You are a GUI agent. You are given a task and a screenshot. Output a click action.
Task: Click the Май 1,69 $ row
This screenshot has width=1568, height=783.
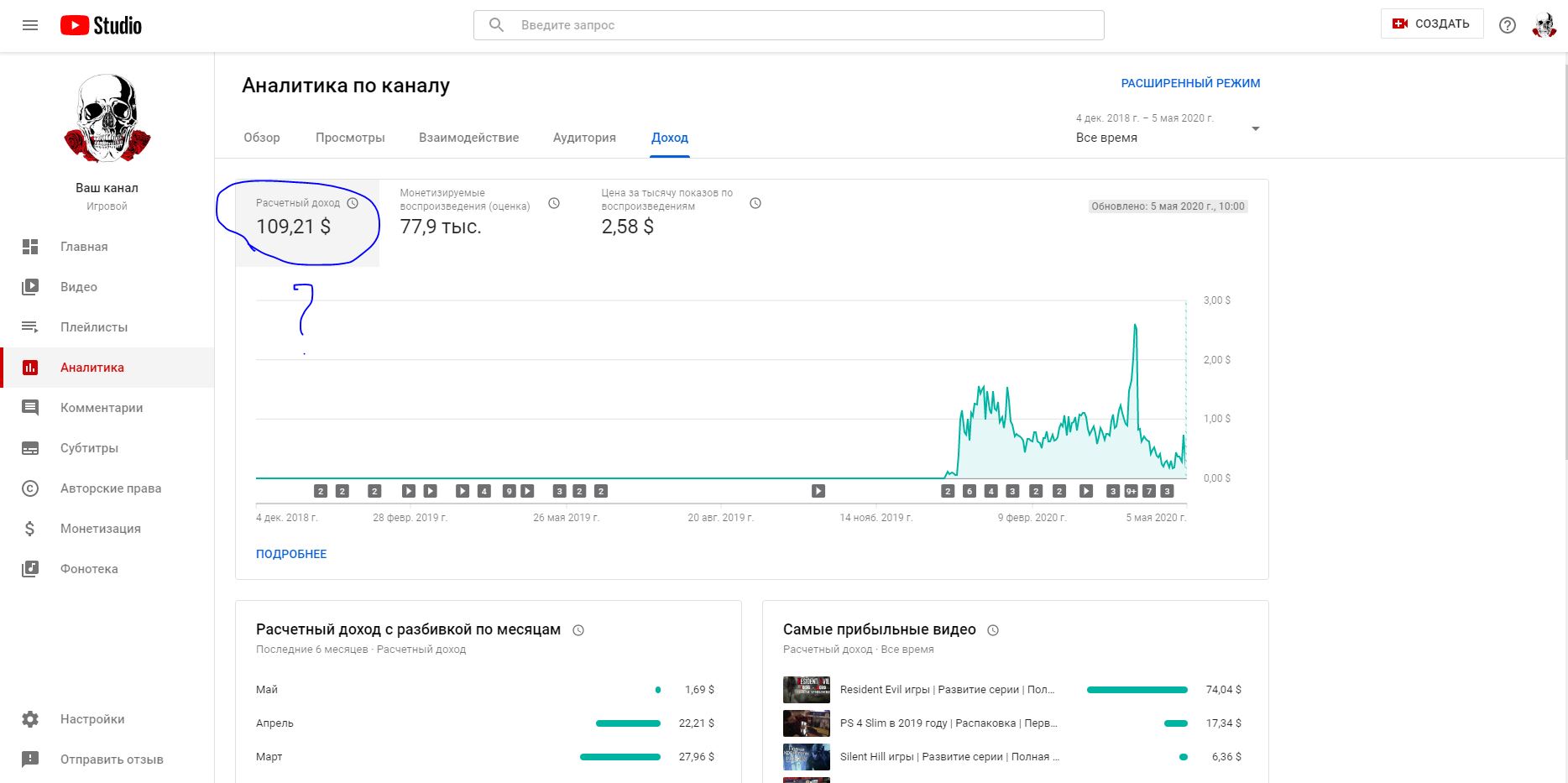[485, 690]
